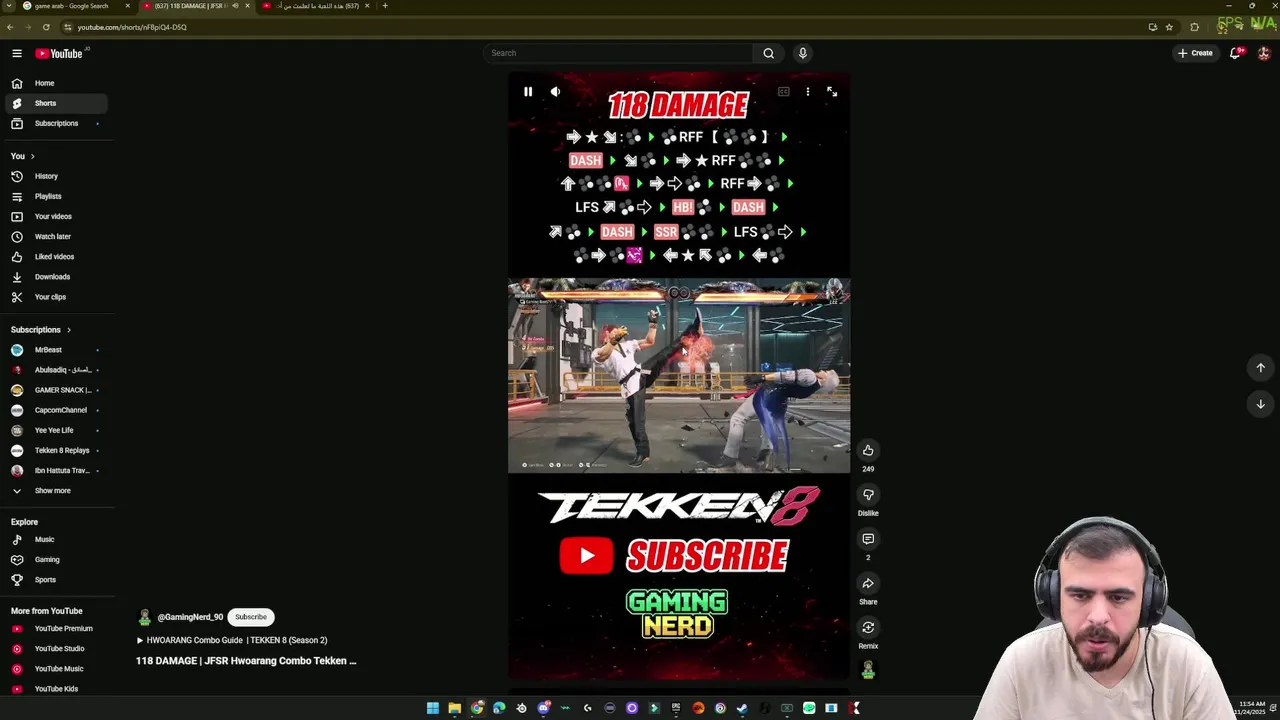Screen dimensions: 1280x720
Task: Subscribe to @GamingNerd_90
Action: [251, 617]
